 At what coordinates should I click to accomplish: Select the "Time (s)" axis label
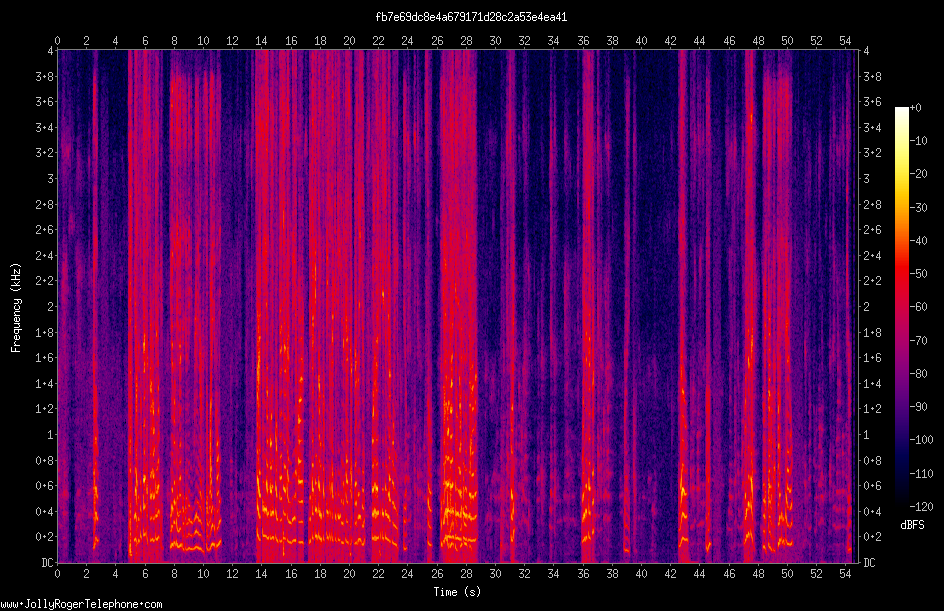(x=458, y=592)
